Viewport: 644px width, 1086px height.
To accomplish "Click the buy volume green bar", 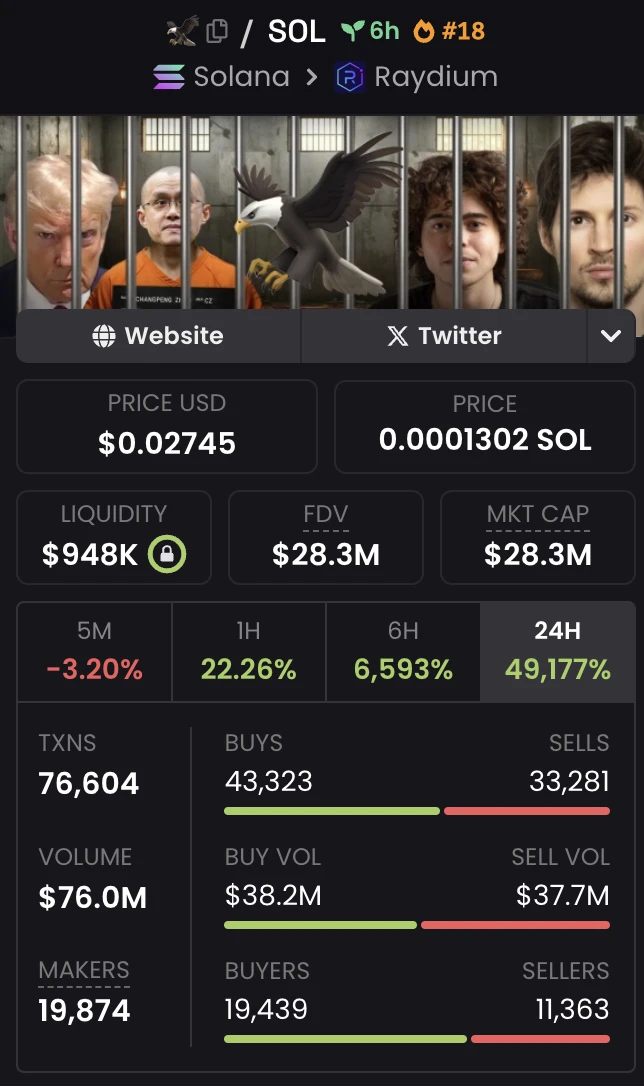I will 320,925.
